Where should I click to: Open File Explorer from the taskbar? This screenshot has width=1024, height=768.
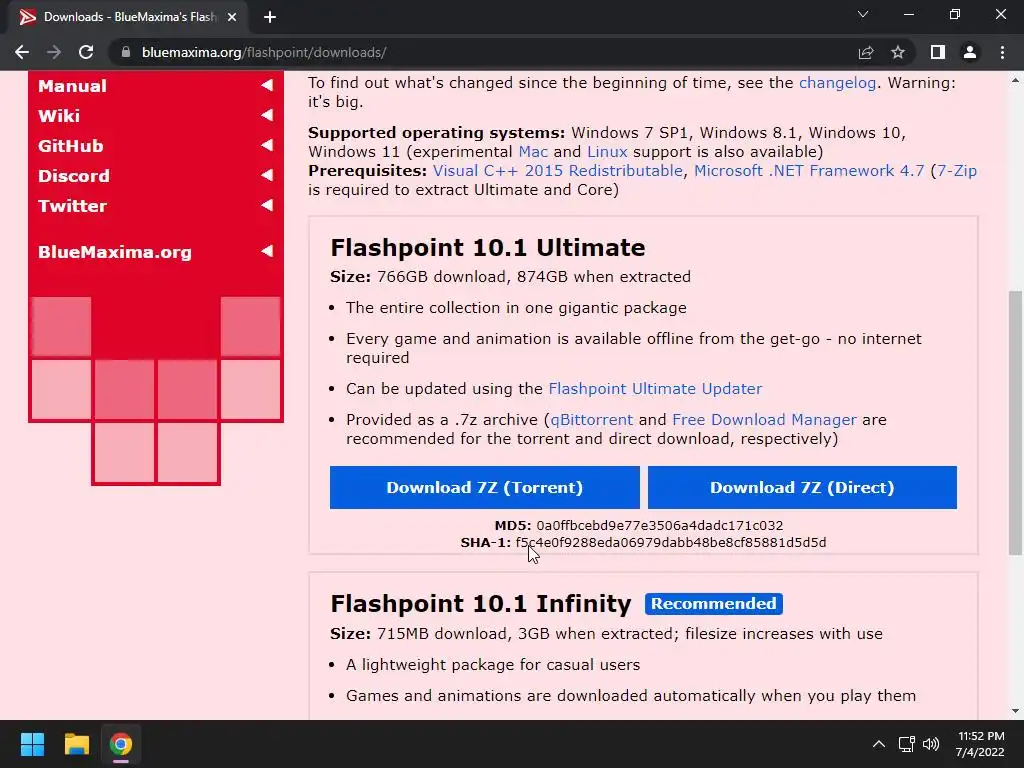[76, 744]
